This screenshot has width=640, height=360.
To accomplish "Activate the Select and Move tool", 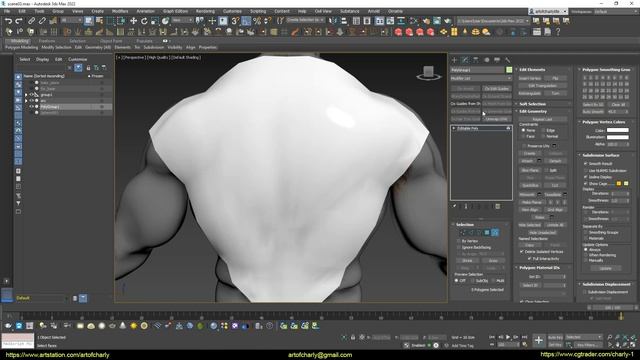I will 133,21.
